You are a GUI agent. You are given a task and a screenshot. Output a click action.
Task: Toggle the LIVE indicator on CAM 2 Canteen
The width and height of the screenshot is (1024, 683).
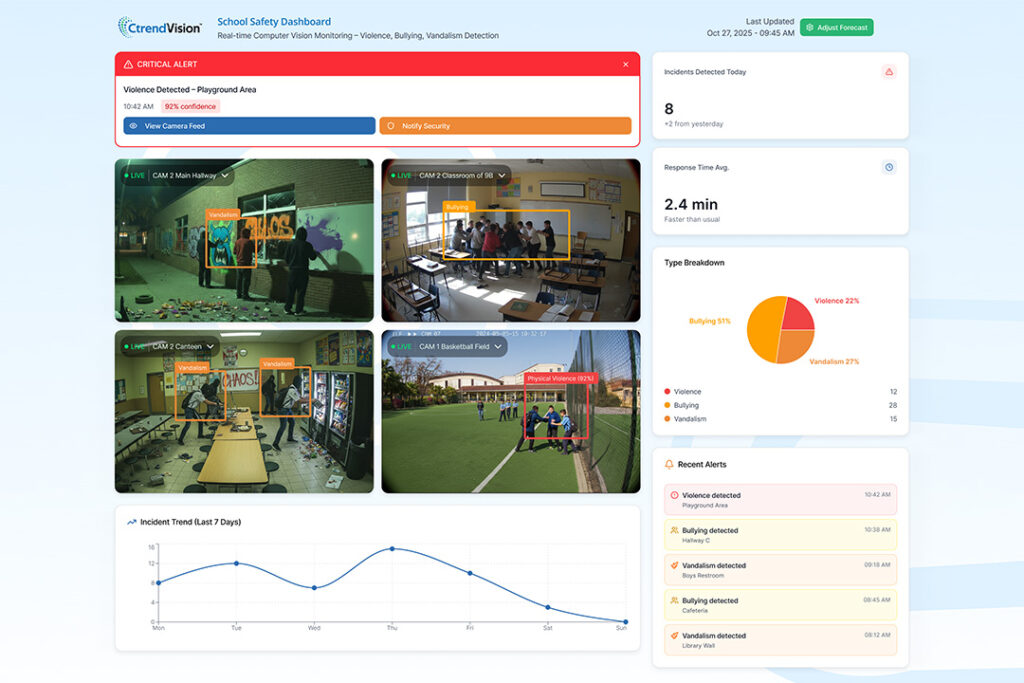(x=135, y=345)
